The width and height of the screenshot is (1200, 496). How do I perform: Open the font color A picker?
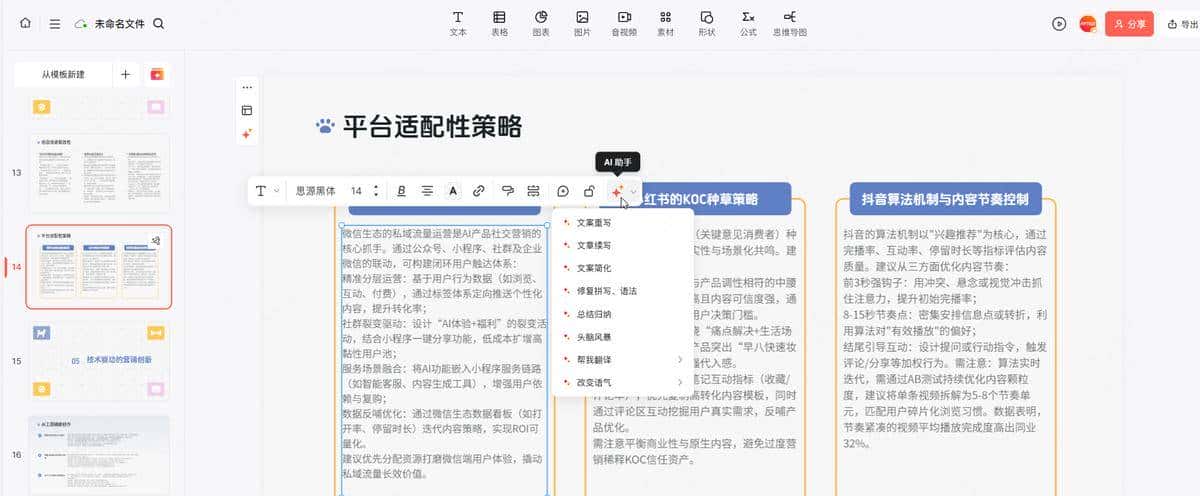pyautogui.click(x=453, y=190)
